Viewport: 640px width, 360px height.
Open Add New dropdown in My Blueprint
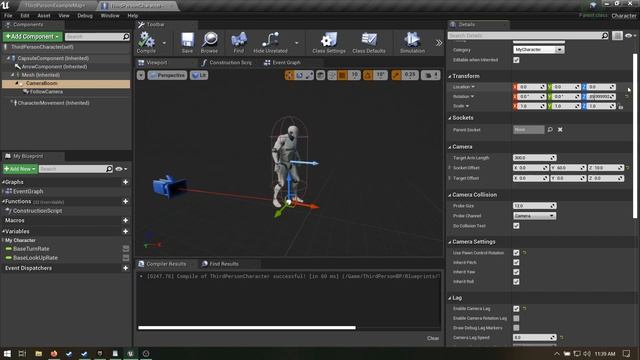pyautogui.click(x=20, y=169)
